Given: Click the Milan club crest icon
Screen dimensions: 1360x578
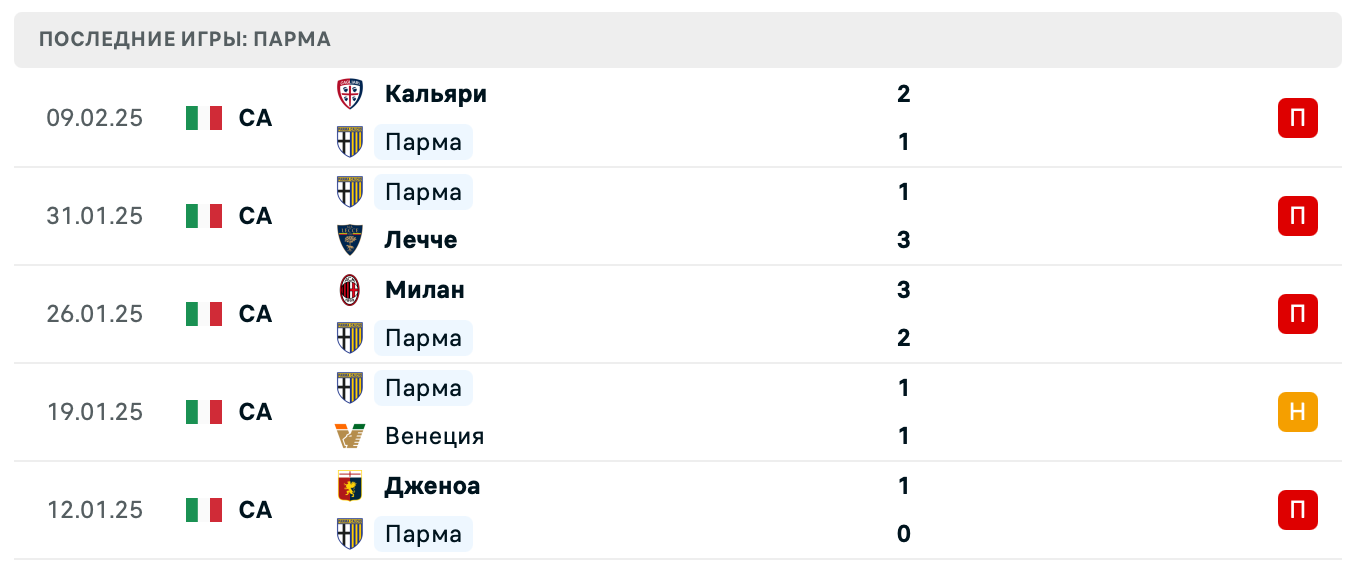Looking at the screenshot, I should click(350, 290).
